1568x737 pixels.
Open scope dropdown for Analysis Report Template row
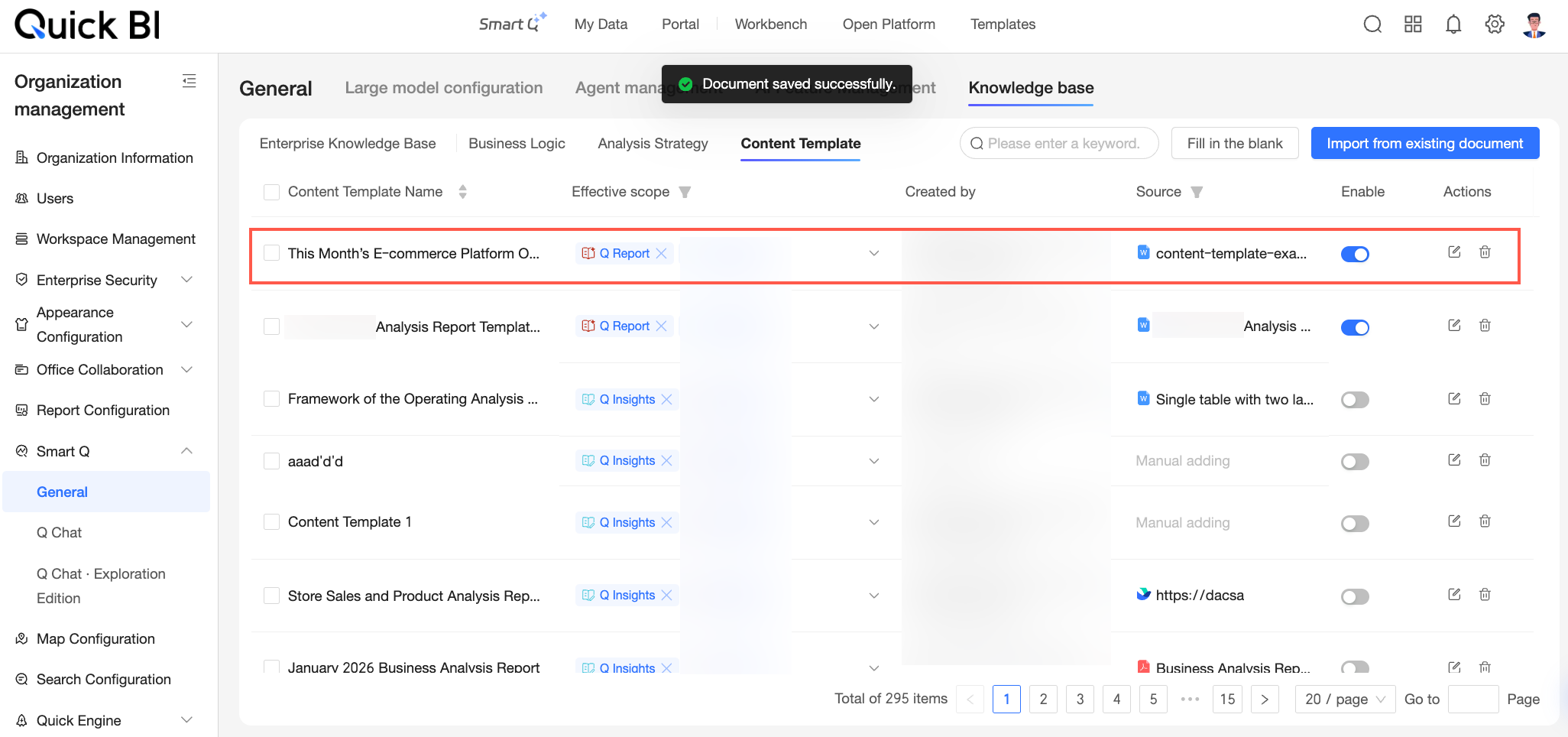coord(874,326)
